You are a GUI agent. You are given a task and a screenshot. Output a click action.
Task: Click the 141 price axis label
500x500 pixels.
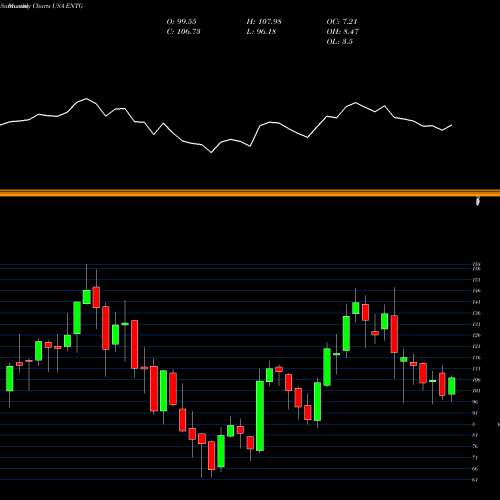[x=476, y=302]
